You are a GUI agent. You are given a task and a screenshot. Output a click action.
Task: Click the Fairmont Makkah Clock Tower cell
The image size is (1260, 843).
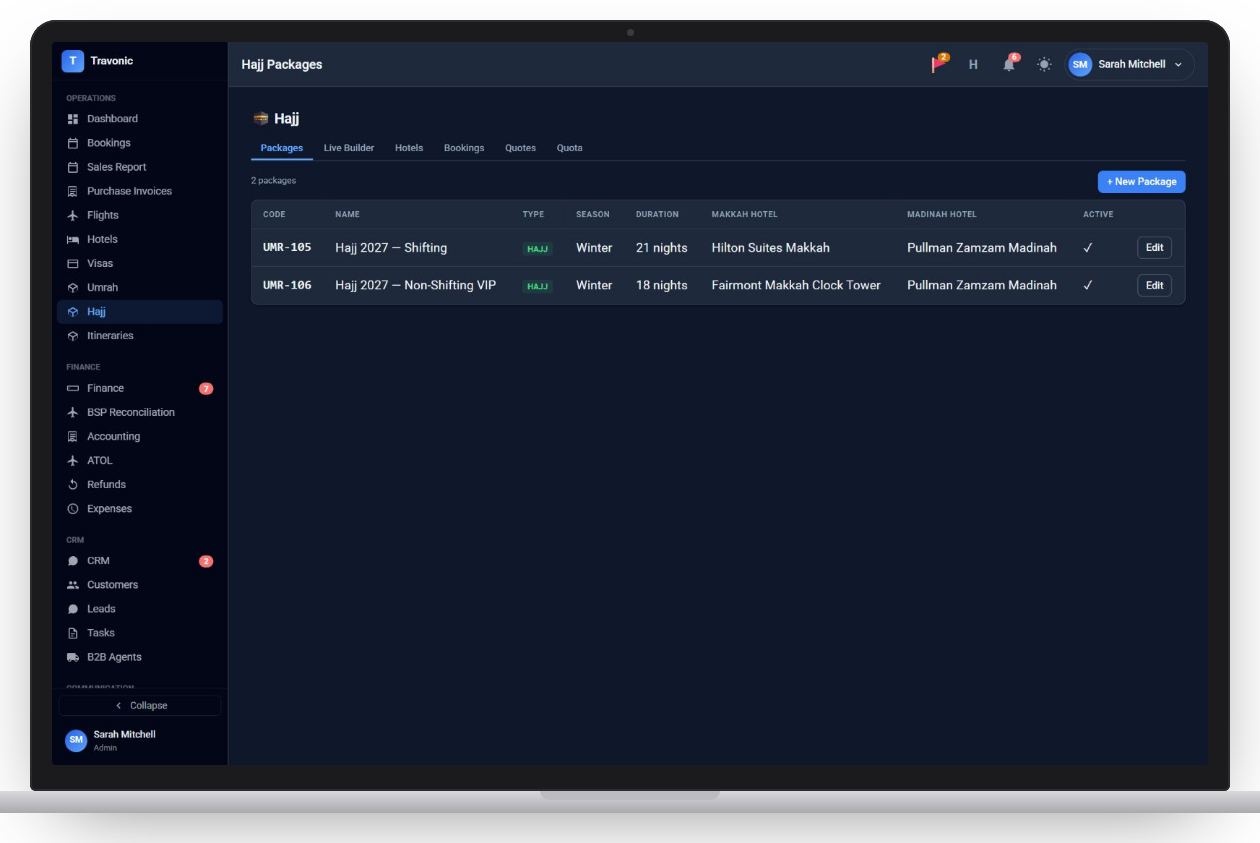click(796, 285)
